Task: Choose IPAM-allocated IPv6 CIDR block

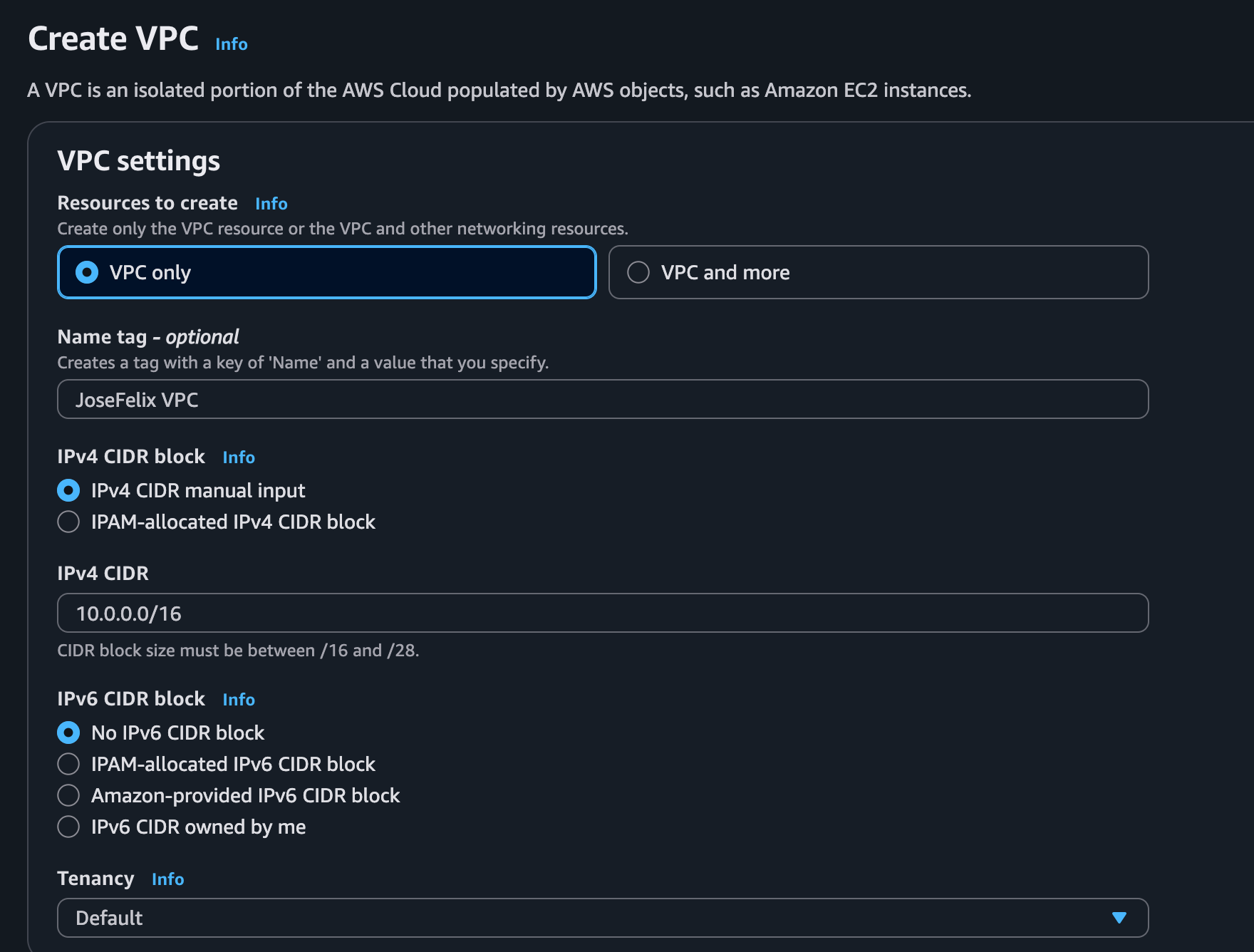Action: click(x=68, y=764)
